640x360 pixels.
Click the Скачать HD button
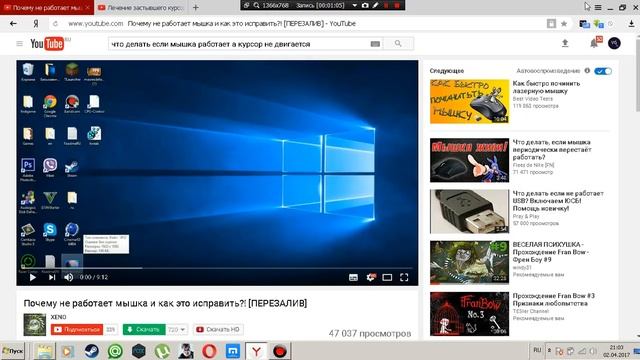coord(218,329)
